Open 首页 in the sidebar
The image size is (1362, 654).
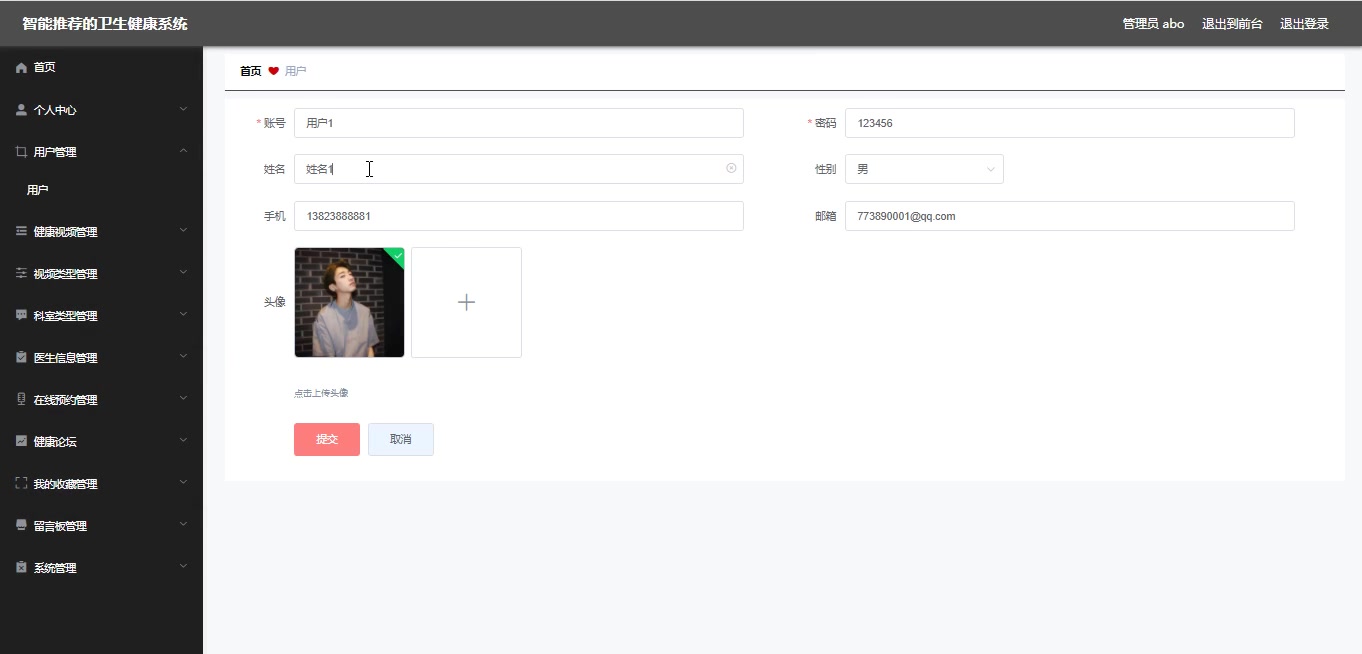pyautogui.click(x=101, y=68)
